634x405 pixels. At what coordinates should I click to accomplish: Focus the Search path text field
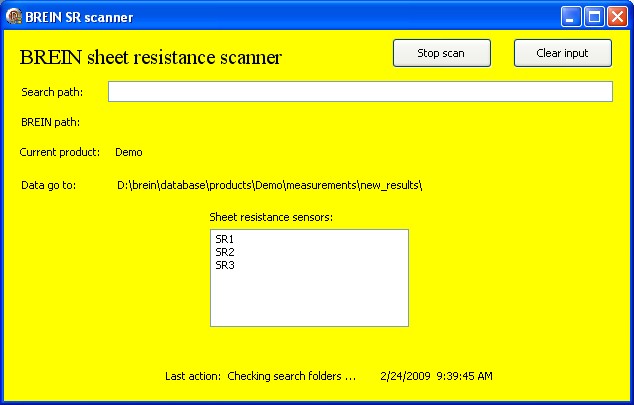[359, 92]
